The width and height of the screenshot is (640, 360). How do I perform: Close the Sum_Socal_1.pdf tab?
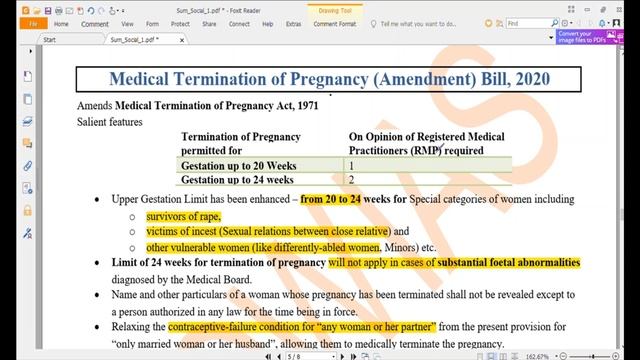[182, 40]
